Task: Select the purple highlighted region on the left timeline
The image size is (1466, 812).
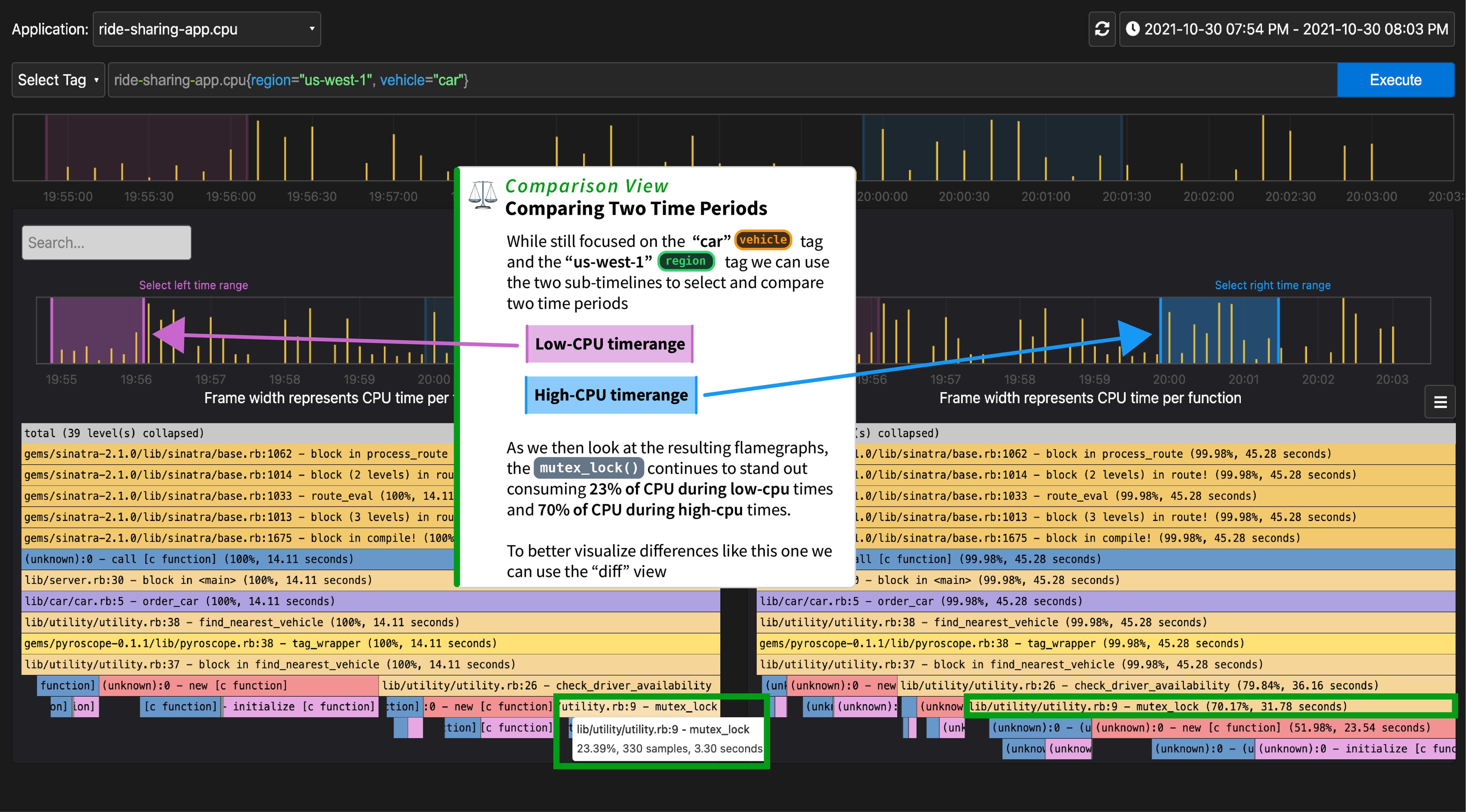Action: tap(97, 330)
